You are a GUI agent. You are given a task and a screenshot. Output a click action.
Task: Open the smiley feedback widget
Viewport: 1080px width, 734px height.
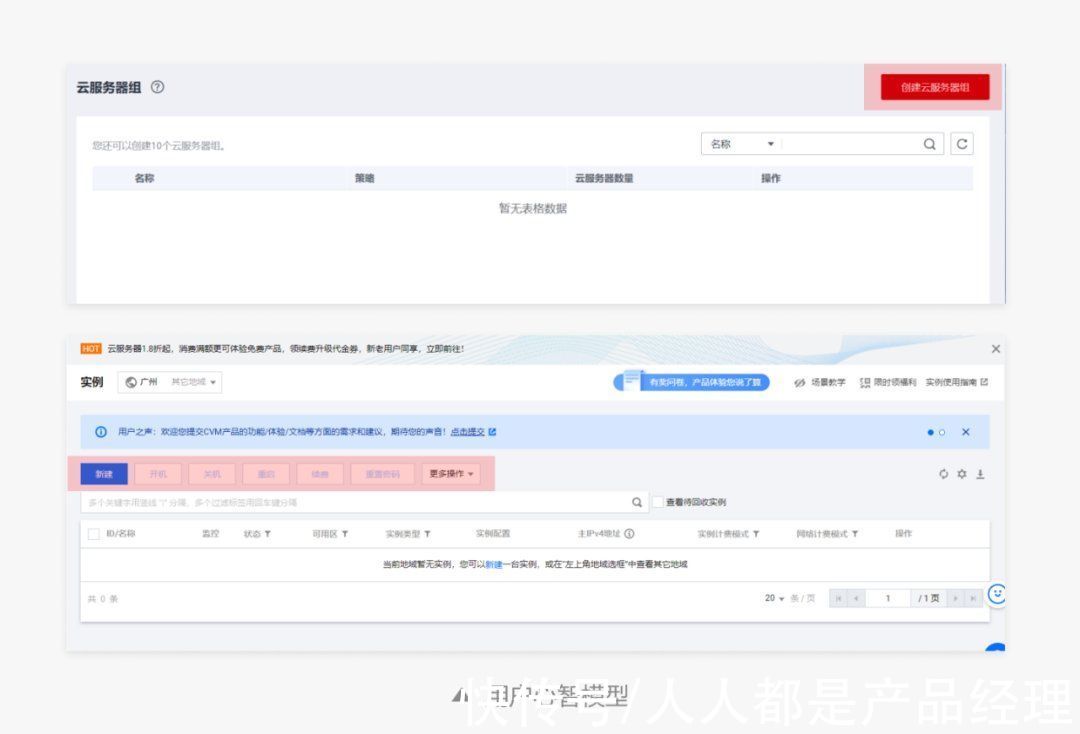pos(997,594)
